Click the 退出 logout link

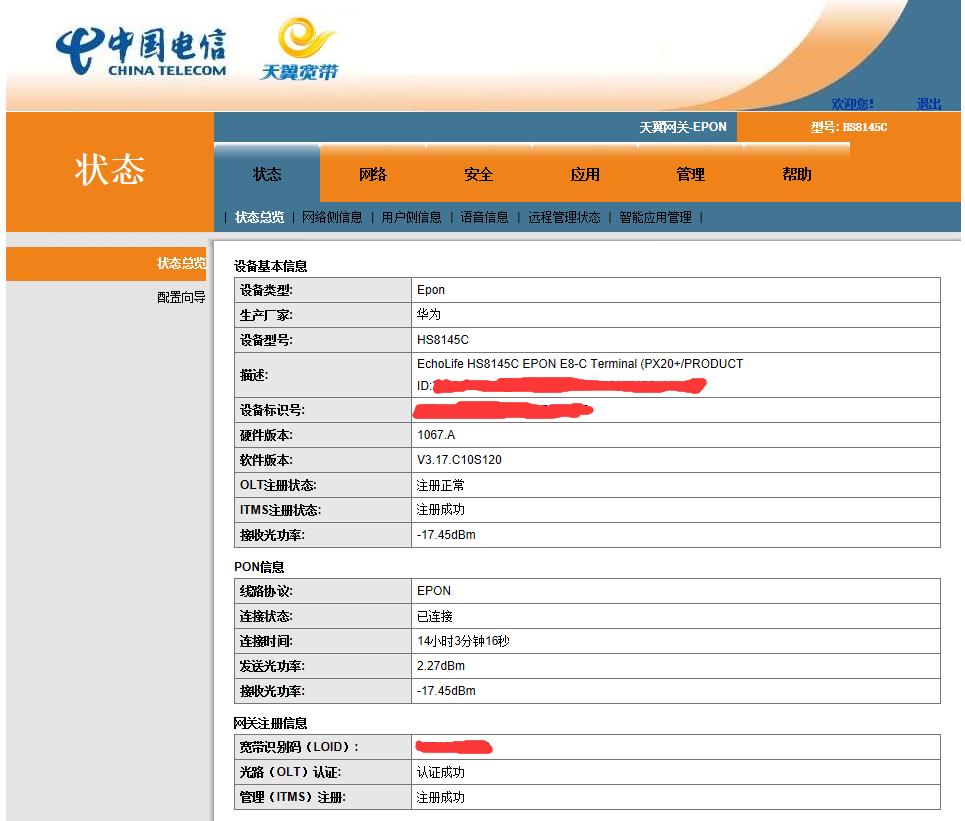(928, 103)
